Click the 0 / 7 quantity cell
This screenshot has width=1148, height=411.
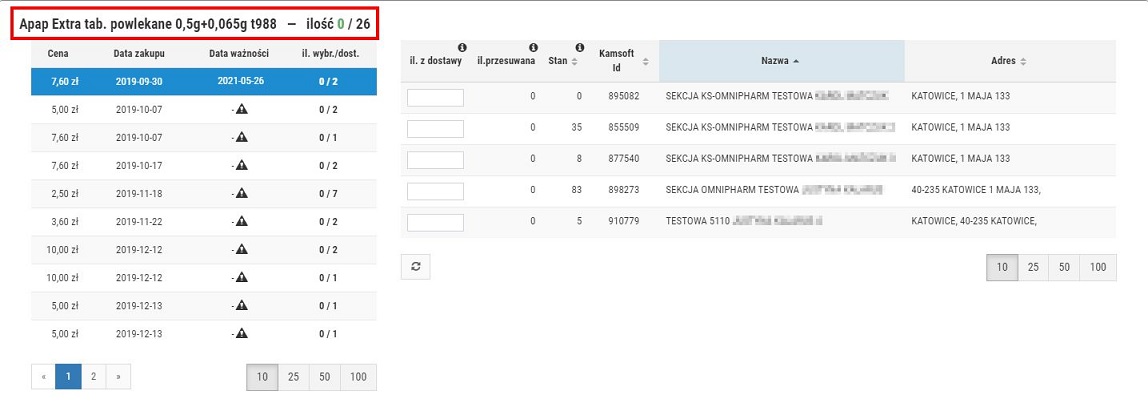pyautogui.click(x=328, y=194)
